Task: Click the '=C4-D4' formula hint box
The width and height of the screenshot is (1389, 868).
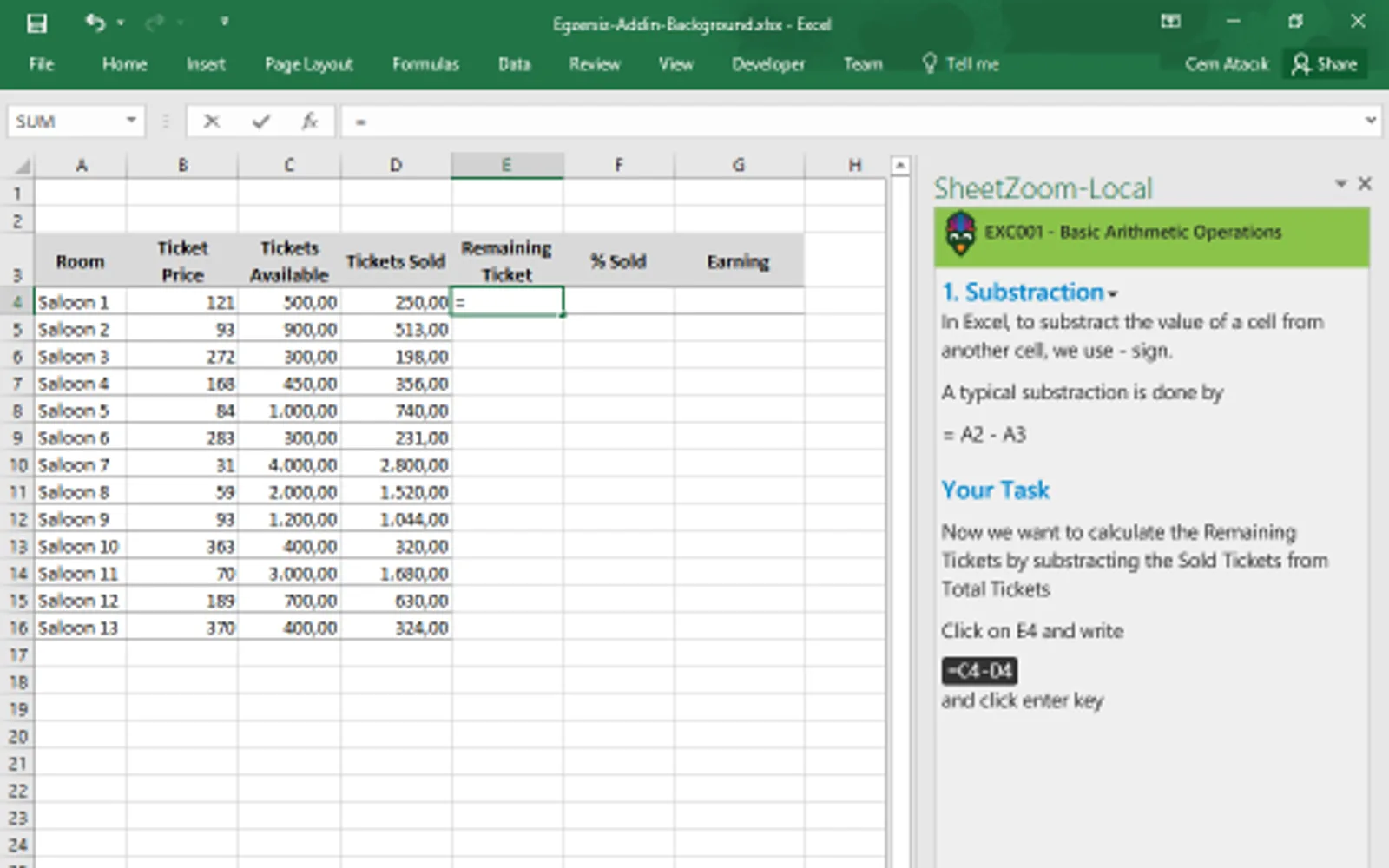Action: click(979, 671)
